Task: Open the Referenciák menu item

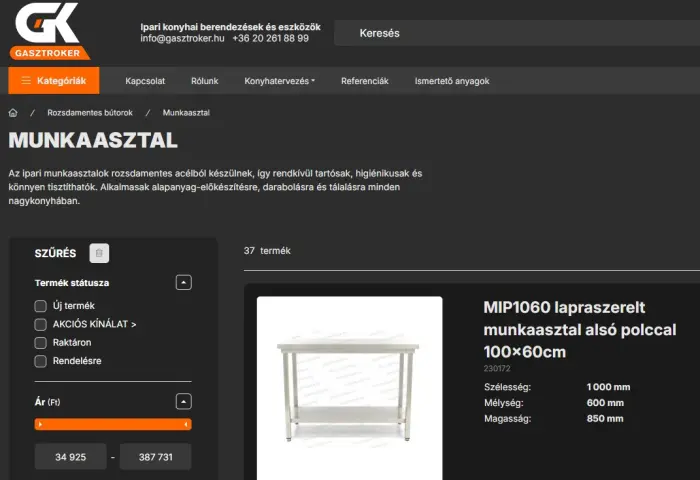Action: [365, 81]
